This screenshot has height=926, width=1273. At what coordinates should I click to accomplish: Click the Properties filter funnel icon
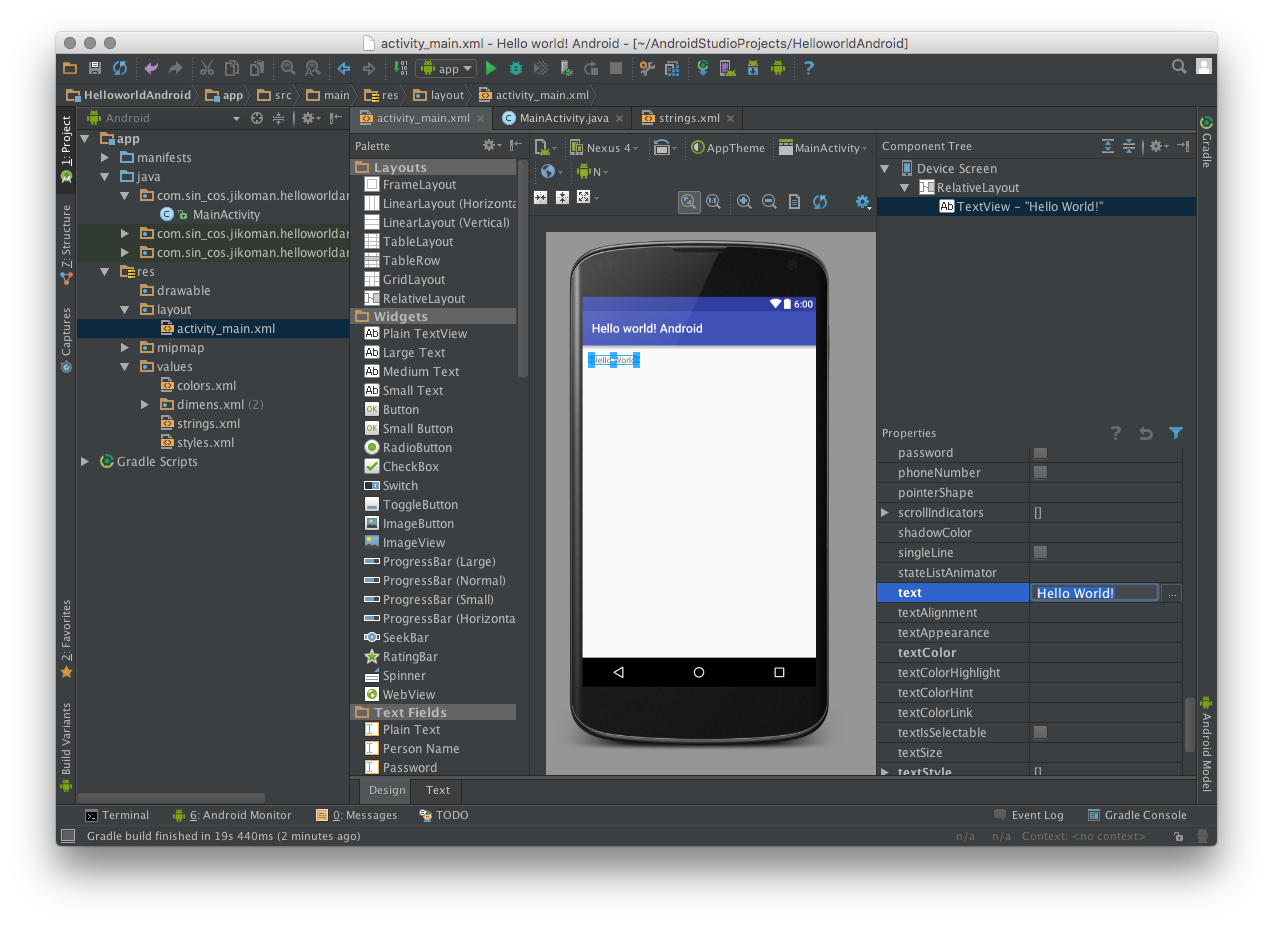point(1176,433)
